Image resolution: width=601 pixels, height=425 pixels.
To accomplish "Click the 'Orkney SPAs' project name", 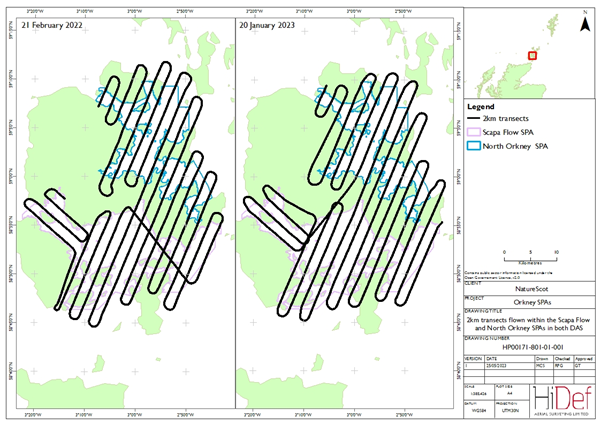I will tap(532, 302).
